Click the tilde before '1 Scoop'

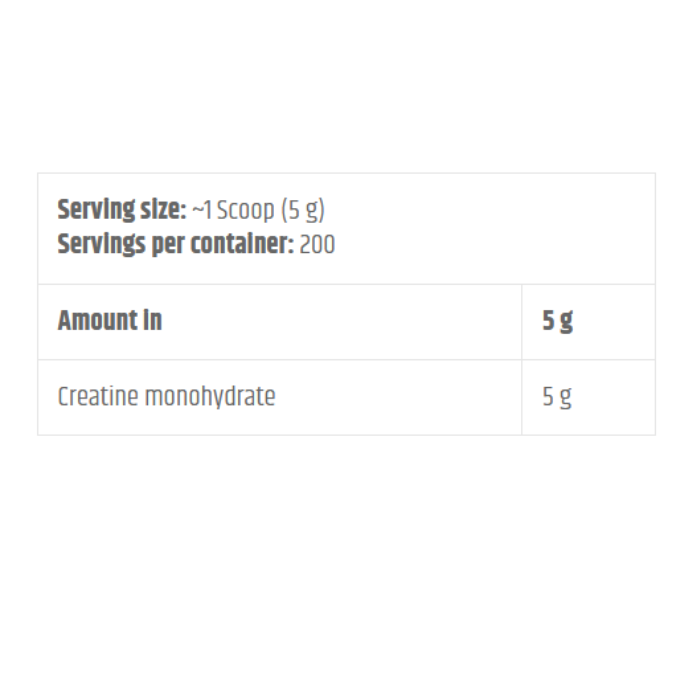coord(197,209)
